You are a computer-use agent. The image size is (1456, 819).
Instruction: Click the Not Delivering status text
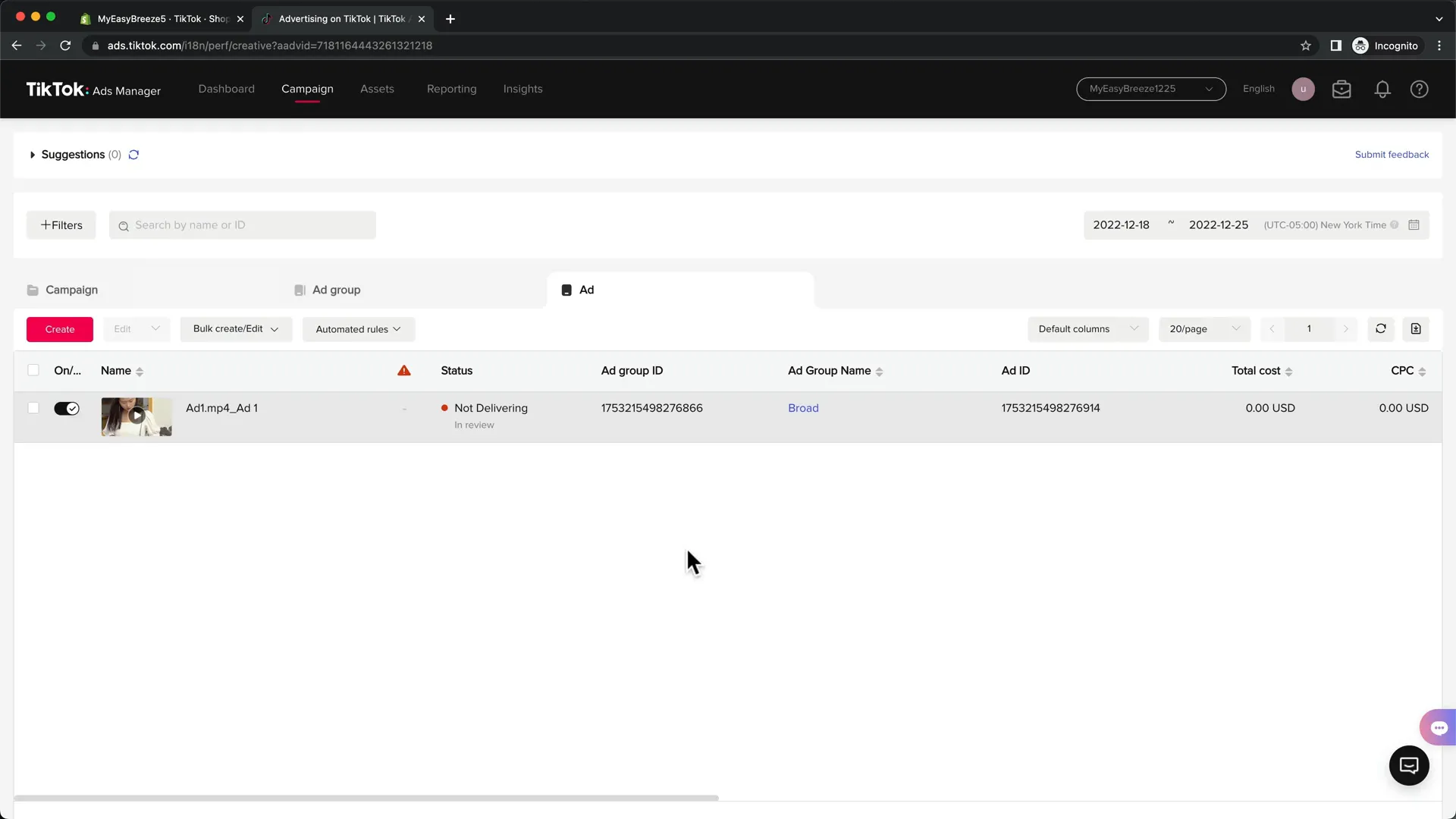(x=491, y=408)
